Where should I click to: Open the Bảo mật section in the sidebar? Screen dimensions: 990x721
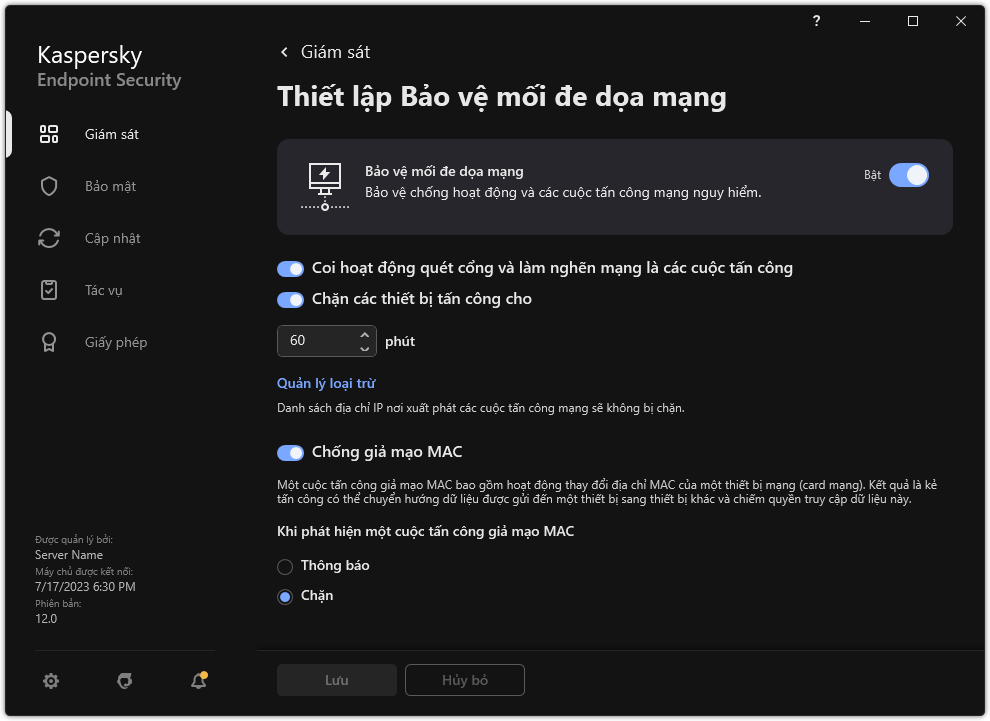(110, 187)
